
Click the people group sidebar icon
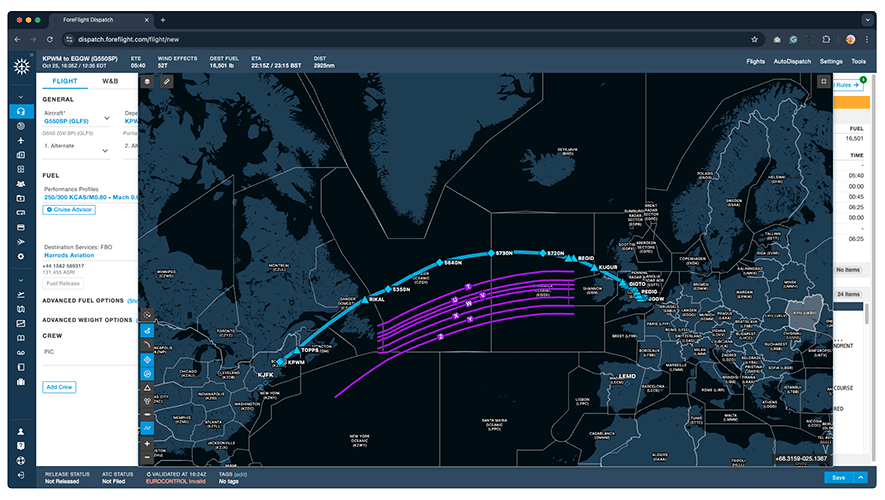point(21,184)
